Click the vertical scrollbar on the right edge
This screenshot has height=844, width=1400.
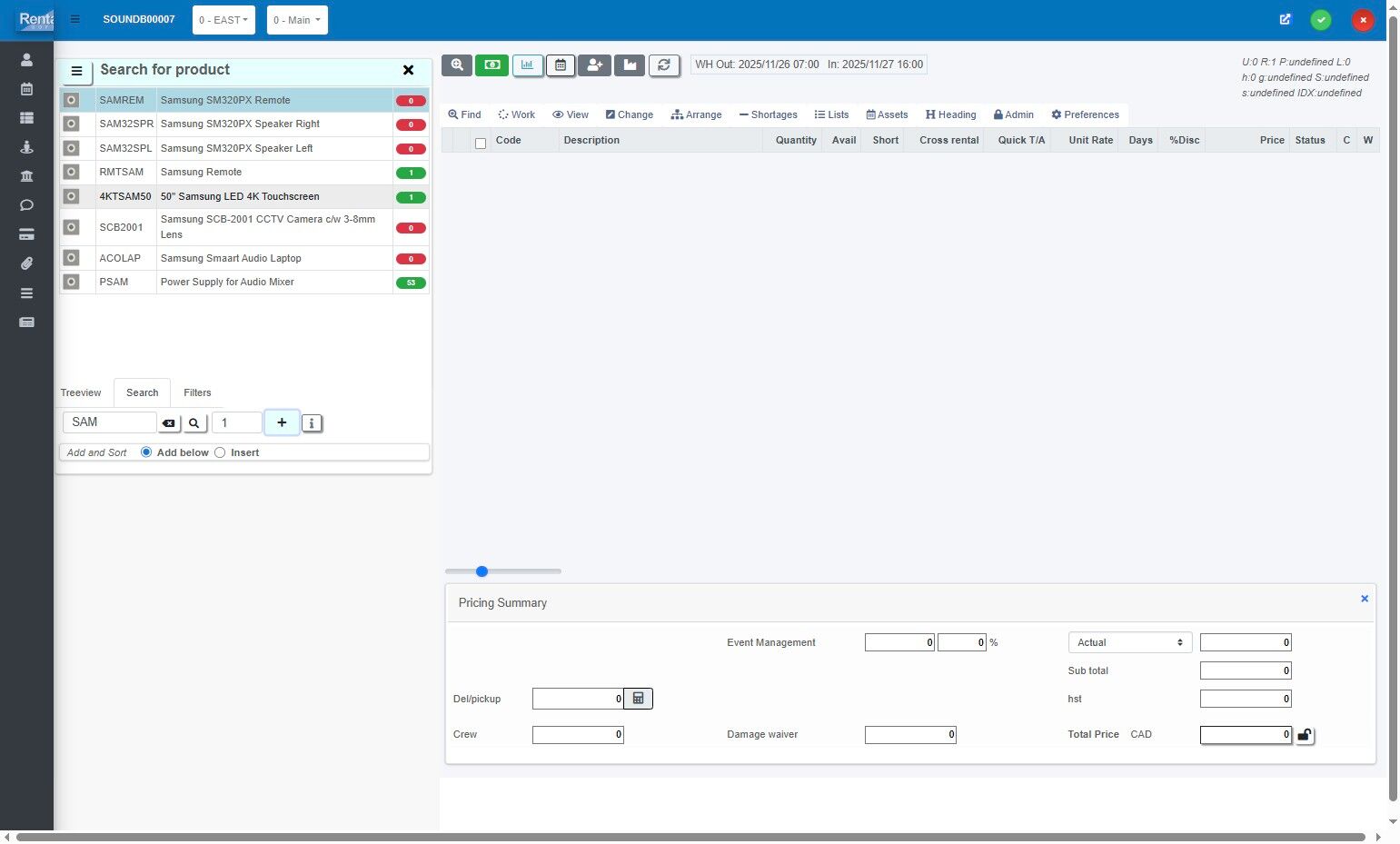(x=1393, y=409)
